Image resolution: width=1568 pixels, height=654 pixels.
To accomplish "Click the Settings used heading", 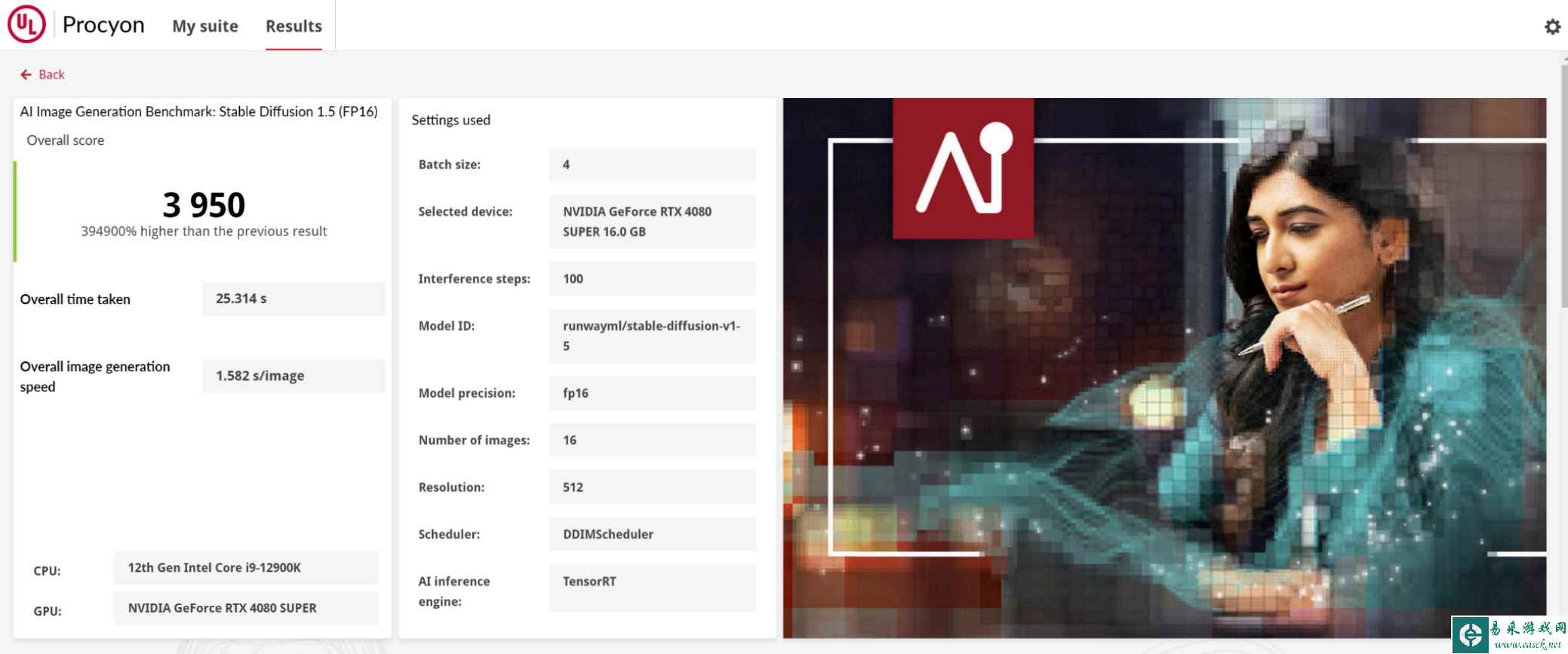I will (450, 120).
